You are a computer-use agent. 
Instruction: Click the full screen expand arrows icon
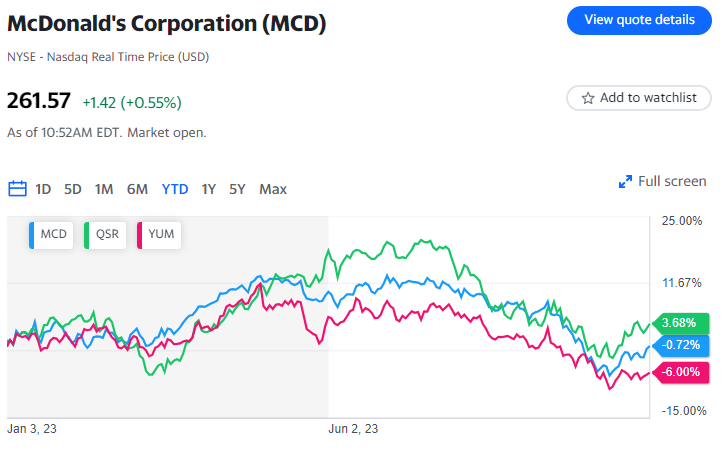[x=626, y=182]
